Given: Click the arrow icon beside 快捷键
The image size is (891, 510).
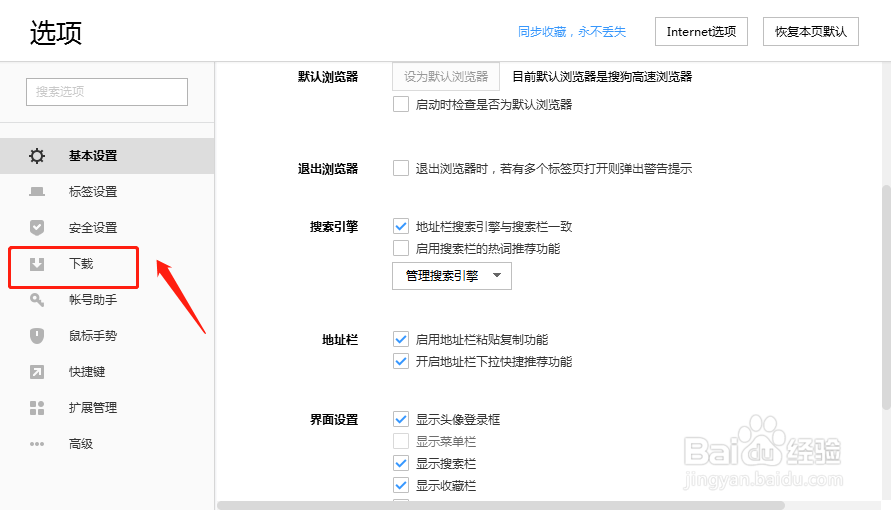Looking at the screenshot, I should (x=37, y=372).
